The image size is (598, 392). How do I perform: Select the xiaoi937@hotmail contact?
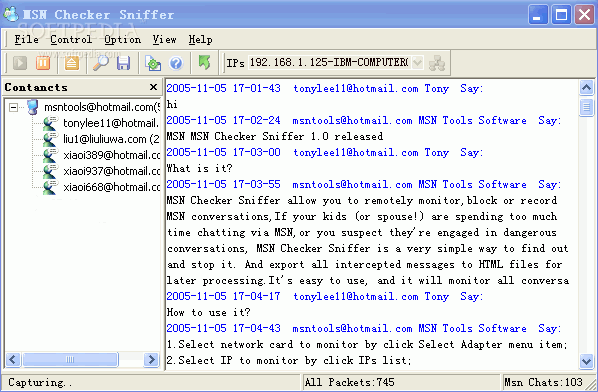[111, 171]
